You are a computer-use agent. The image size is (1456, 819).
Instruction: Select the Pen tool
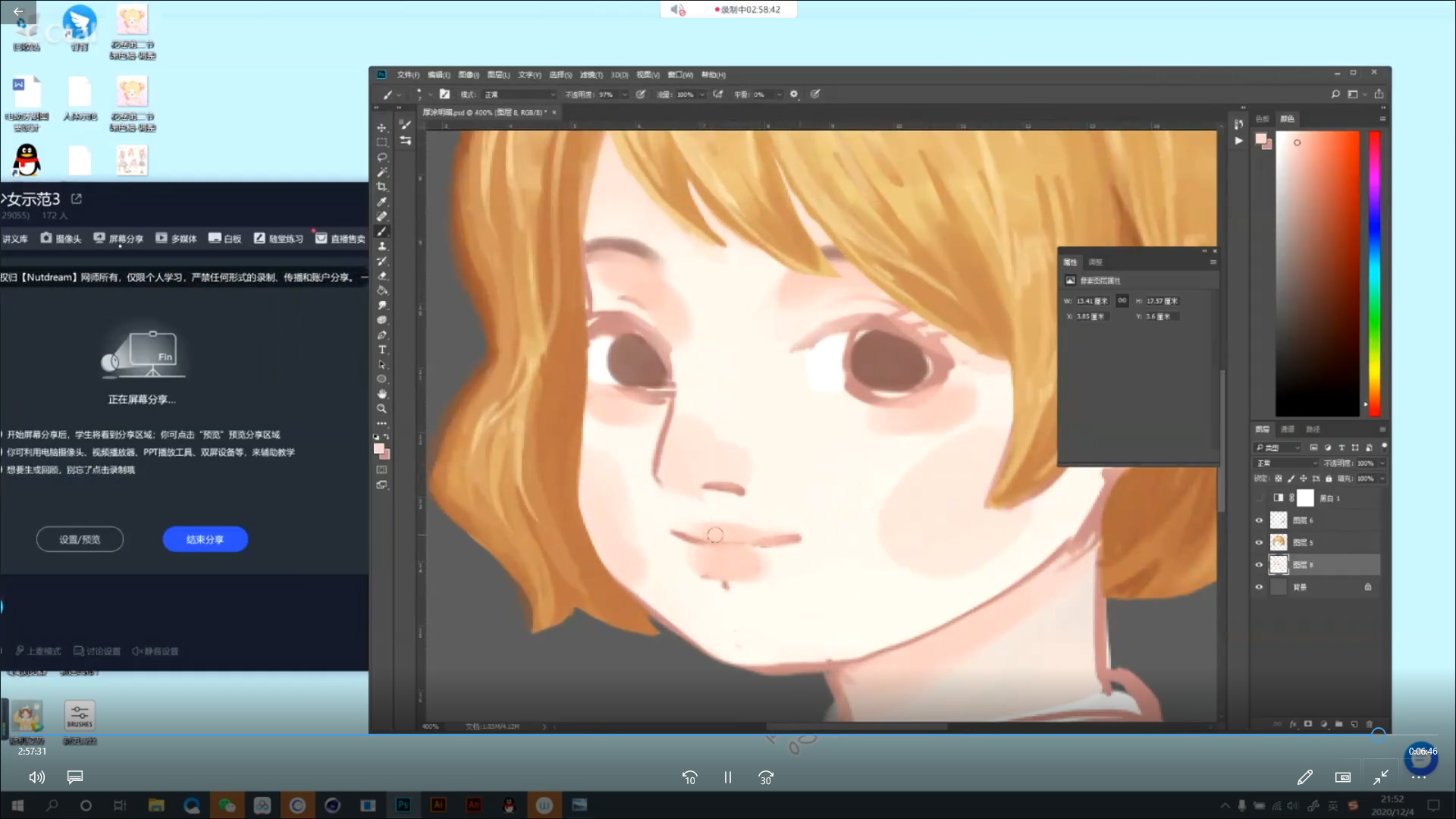[381, 334]
